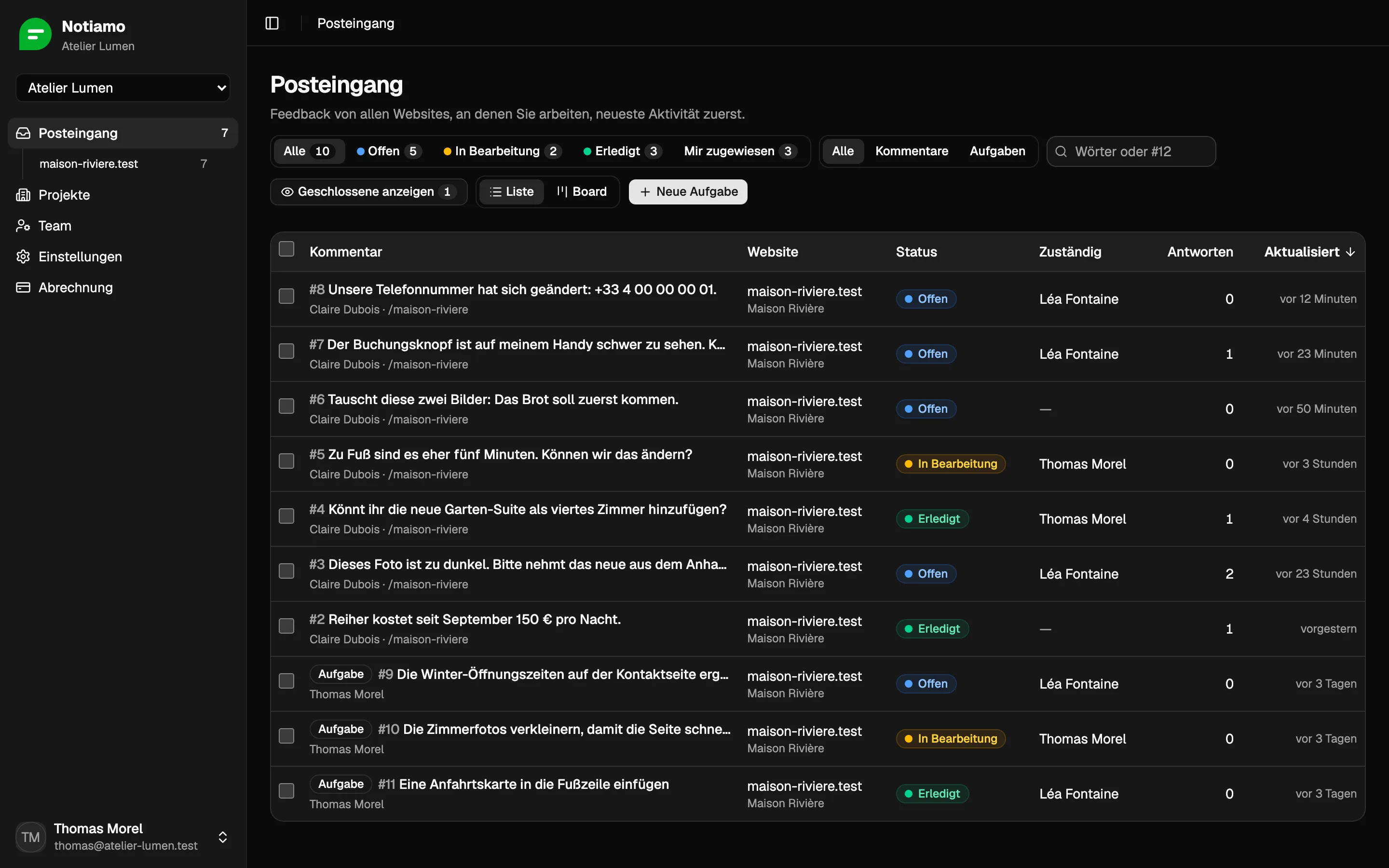Switch to Liste view
Viewport: 1389px width, 868px height.
click(511, 192)
